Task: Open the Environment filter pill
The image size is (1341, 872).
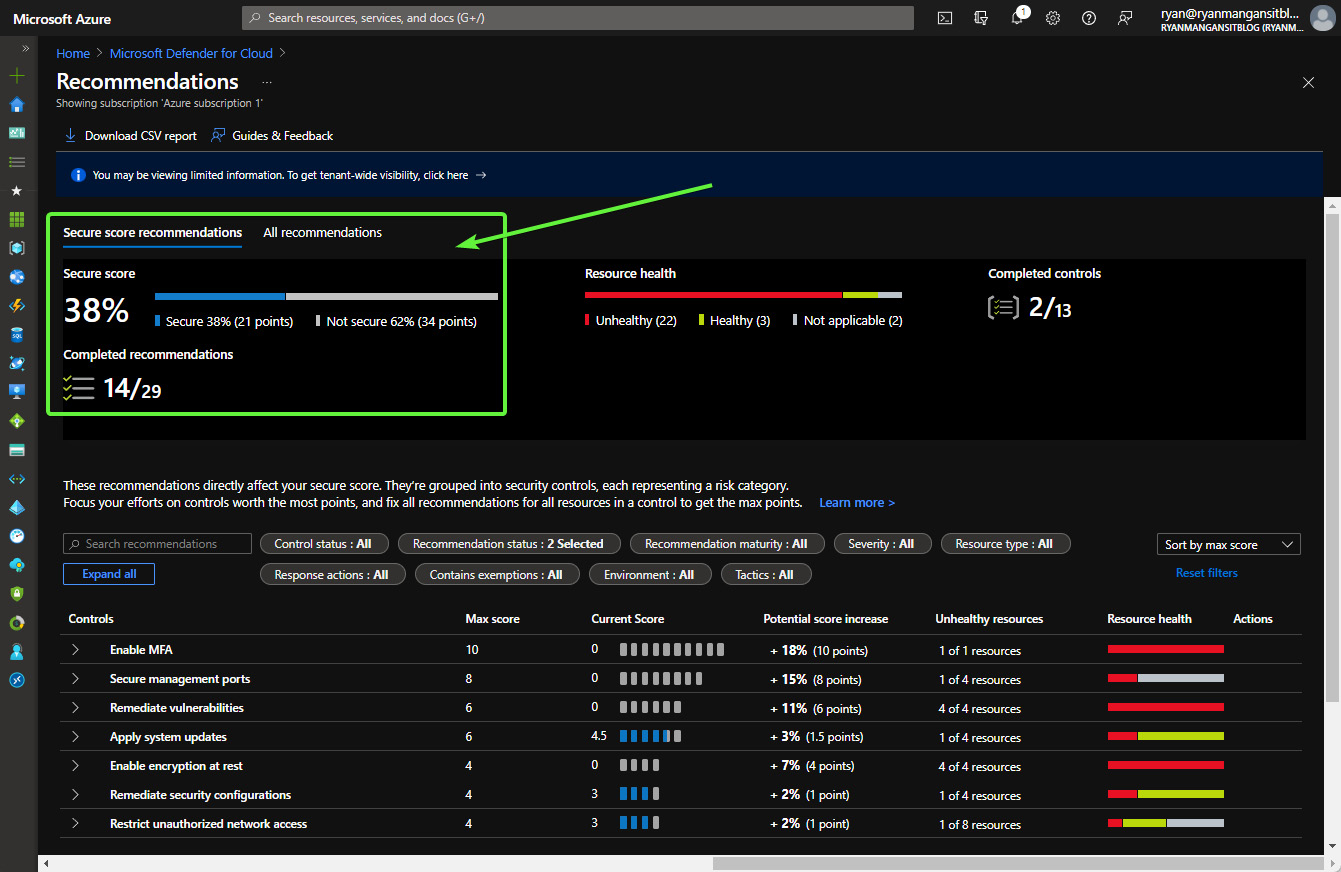Action: tap(649, 575)
